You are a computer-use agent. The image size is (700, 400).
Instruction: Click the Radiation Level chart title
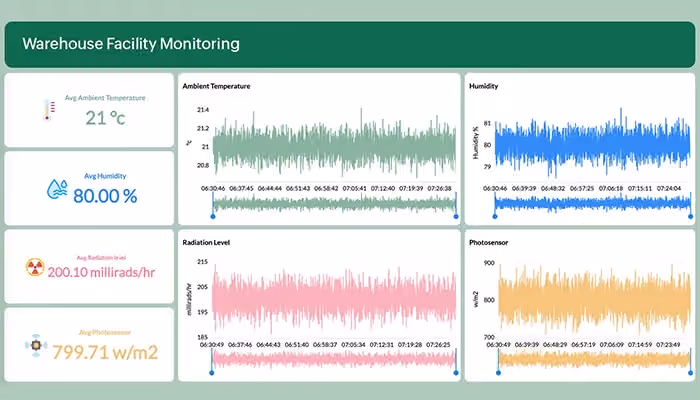coord(206,242)
